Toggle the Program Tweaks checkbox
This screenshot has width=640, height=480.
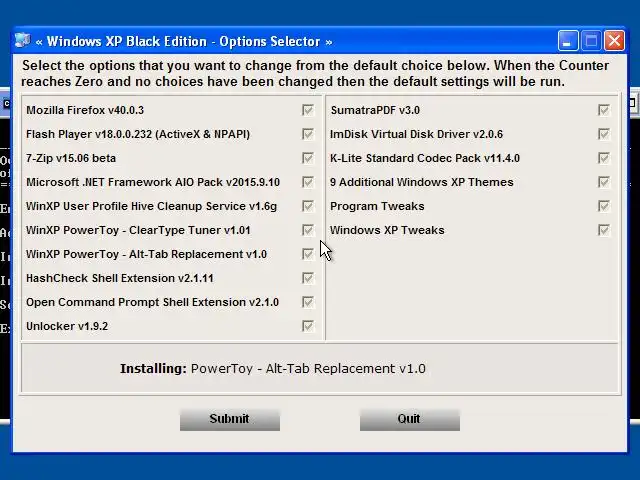604,206
